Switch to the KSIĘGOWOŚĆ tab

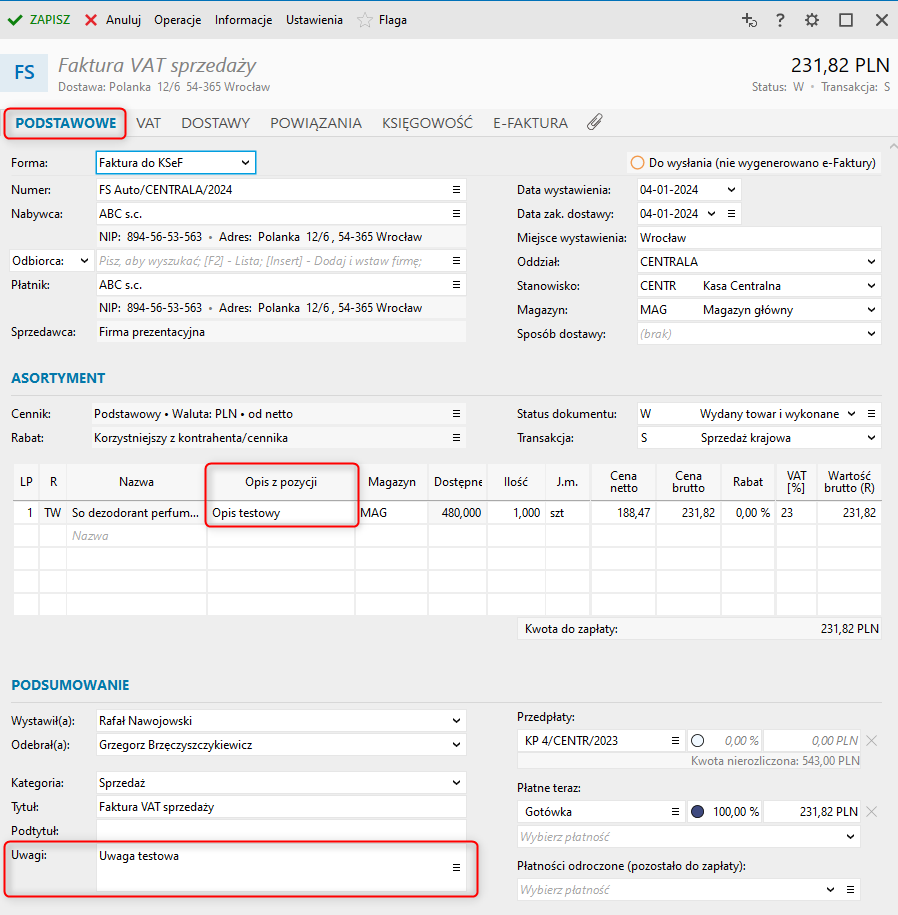tap(427, 123)
